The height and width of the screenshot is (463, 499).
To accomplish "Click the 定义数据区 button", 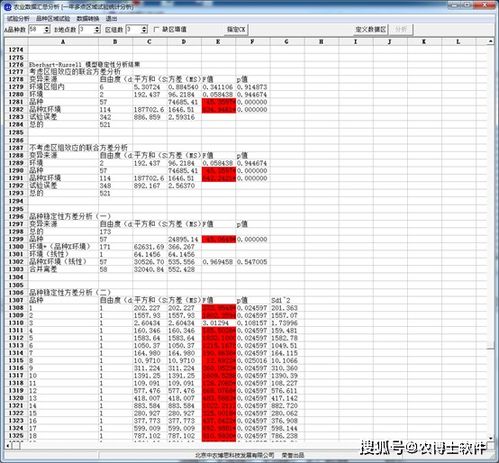I will [370, 29].
